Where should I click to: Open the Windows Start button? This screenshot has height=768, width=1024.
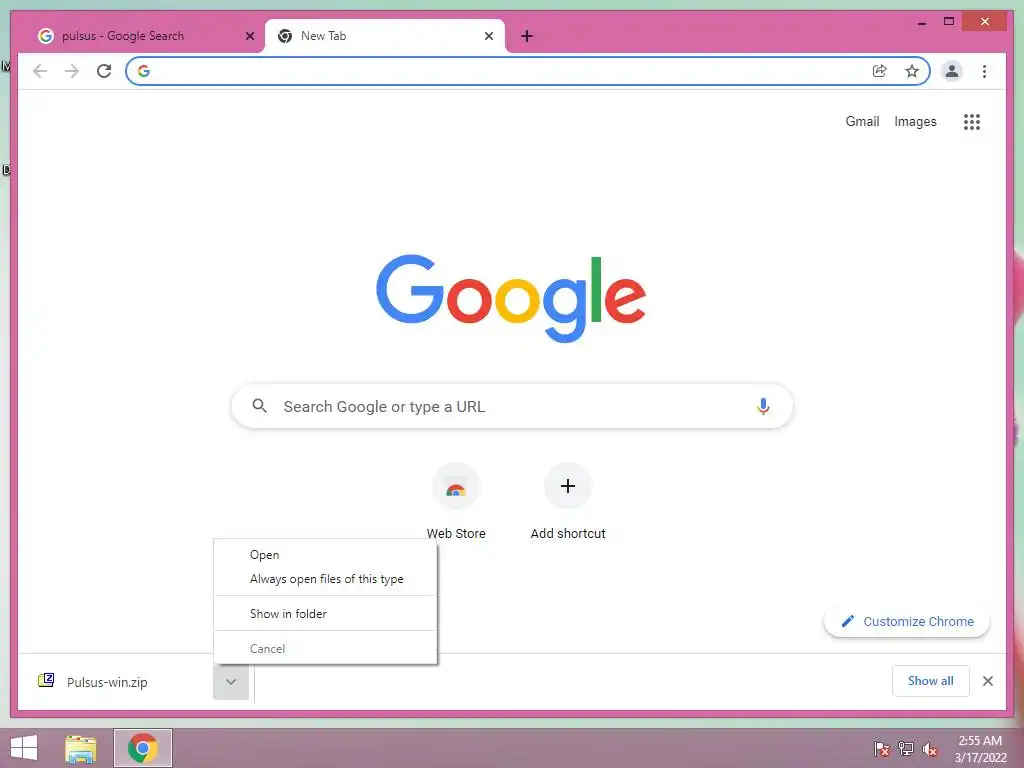tap(24, 748)
